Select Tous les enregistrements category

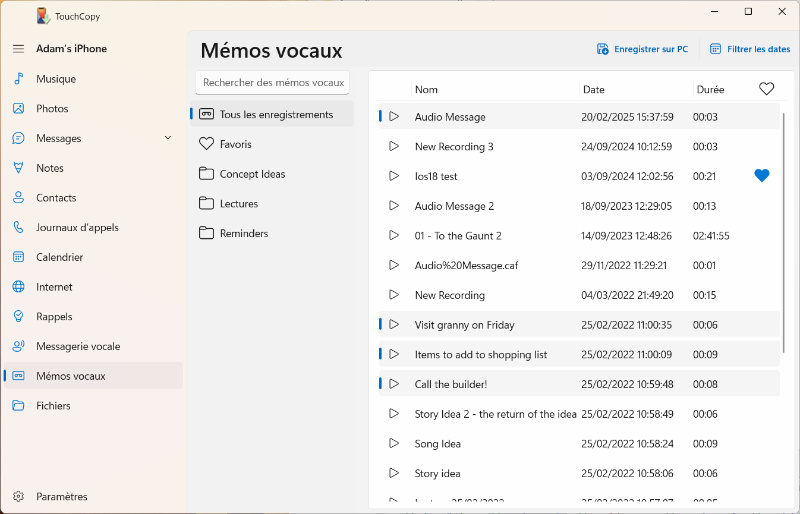[x=272, y=115]
